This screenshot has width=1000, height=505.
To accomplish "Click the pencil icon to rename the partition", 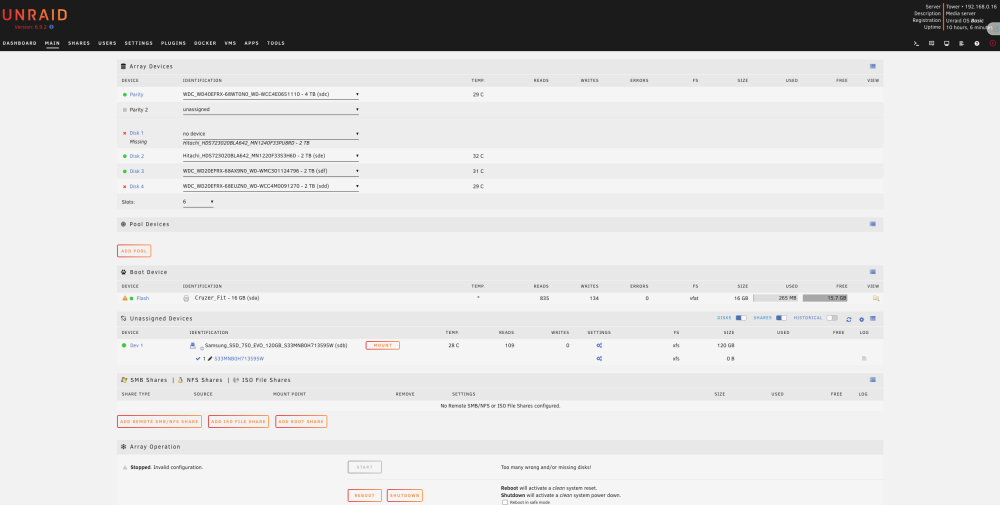I will (x=210, y=358).
